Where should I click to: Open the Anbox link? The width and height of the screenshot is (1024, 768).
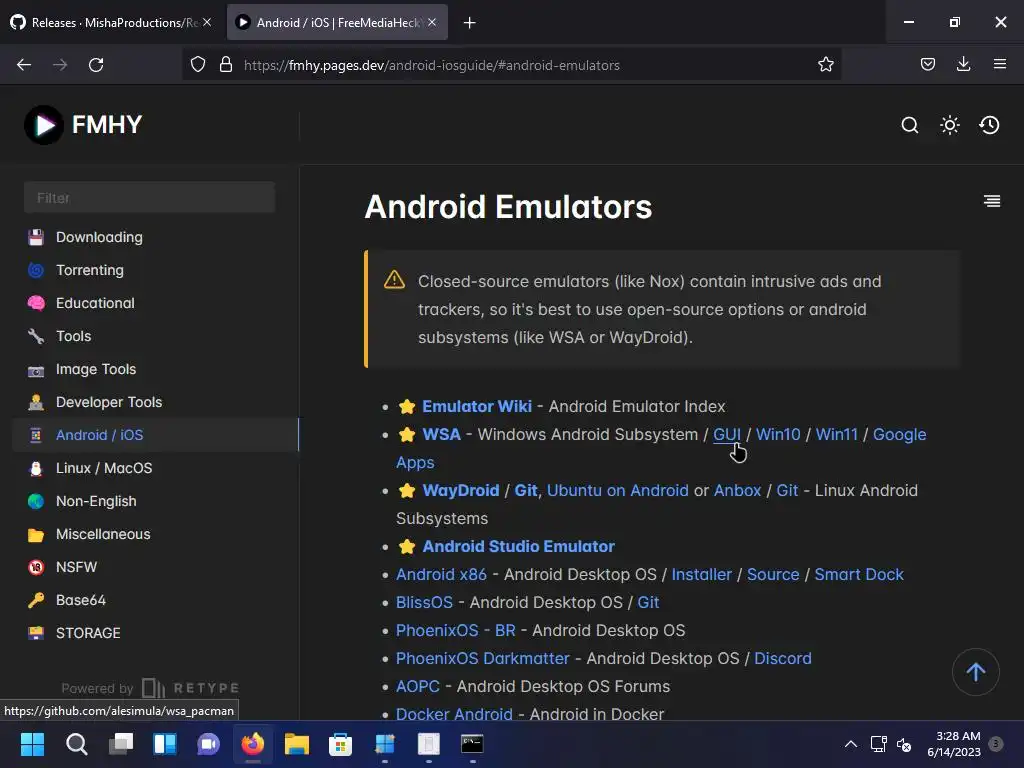pyautogui.click(x=737, y=490)
